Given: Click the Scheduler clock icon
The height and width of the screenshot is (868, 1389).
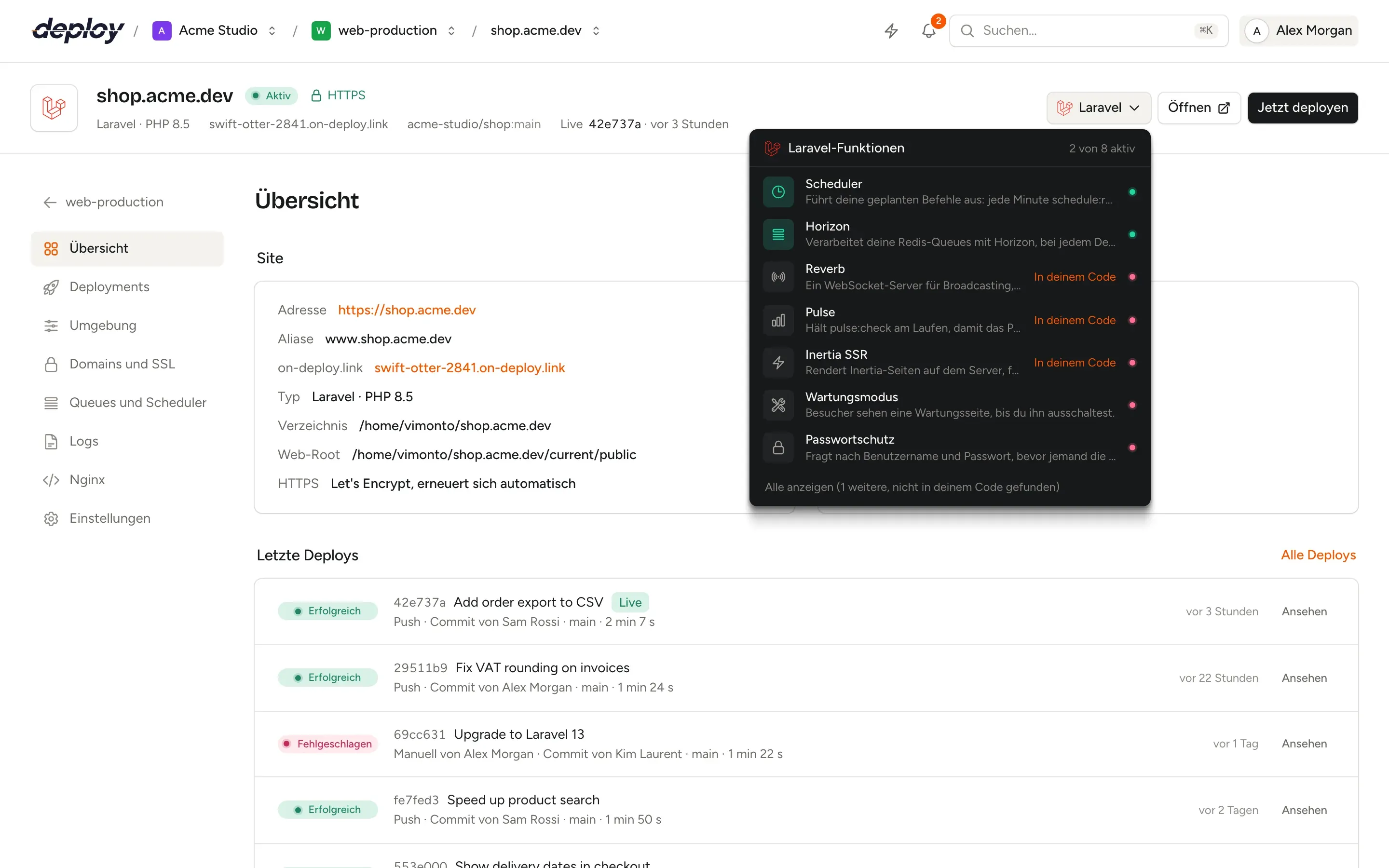Looking at the screenshot, I should 778,192.
